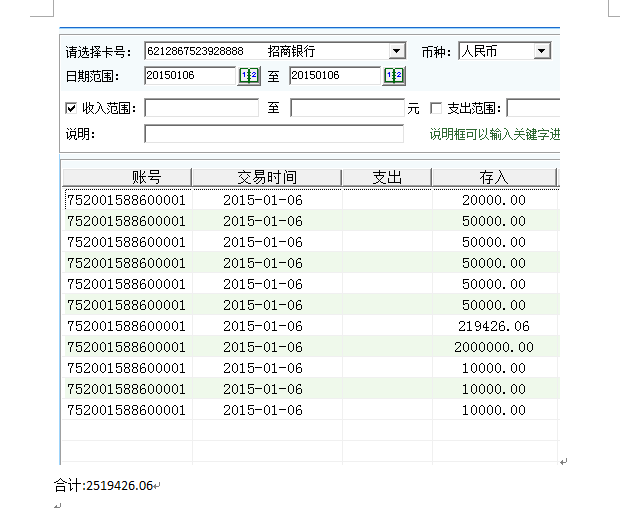Enable the 支出范围 checkbox
The image size is (620, 508).
pyautogui.click(x=436, y=108)
